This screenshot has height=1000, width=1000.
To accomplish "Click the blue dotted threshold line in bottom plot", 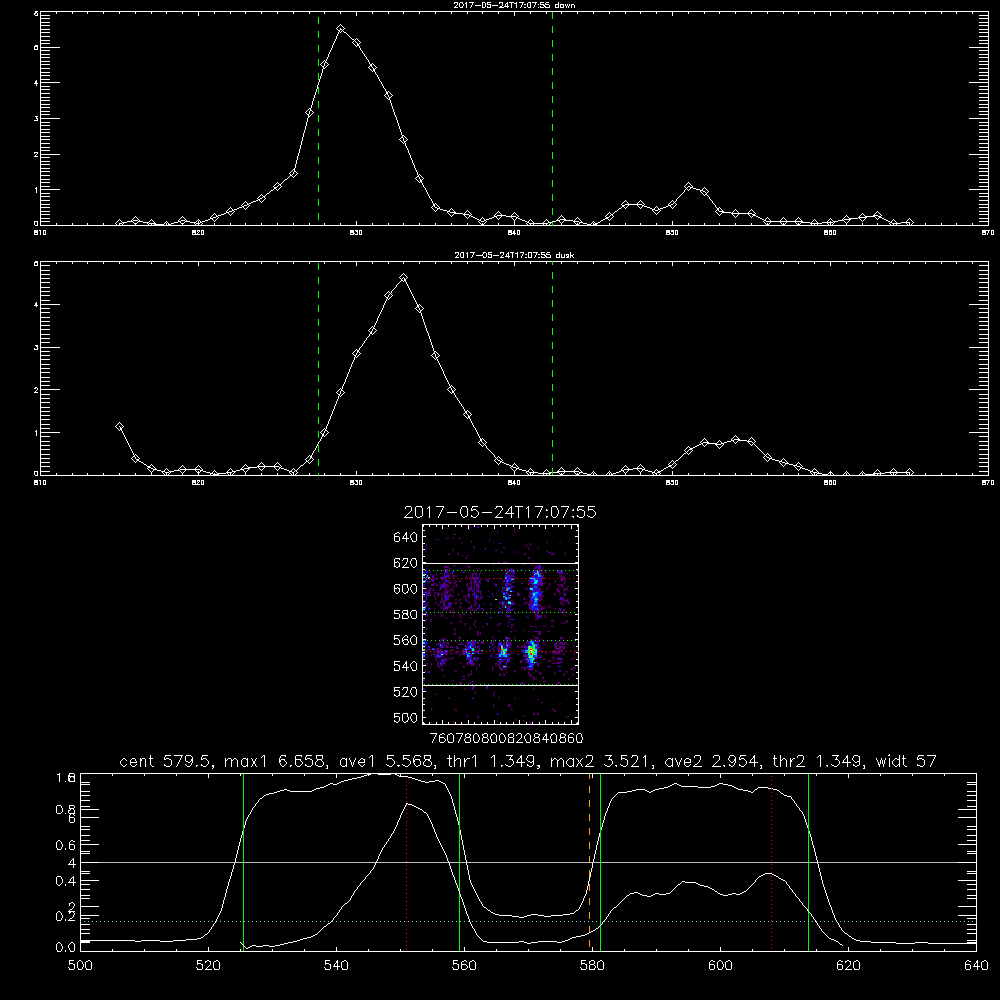I will pos(528,921).
